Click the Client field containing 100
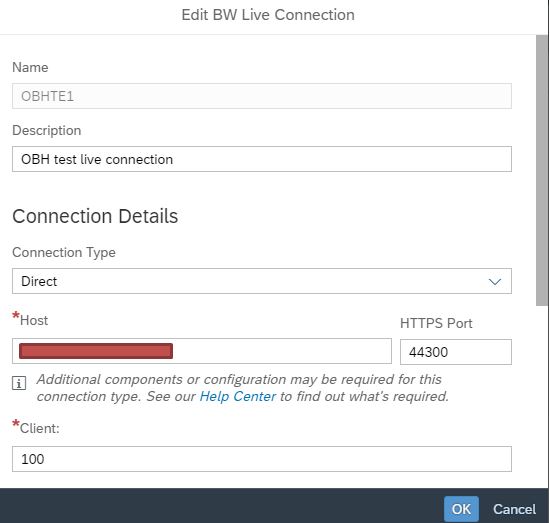This screenshot has width=550, height=523. (262, 459)
